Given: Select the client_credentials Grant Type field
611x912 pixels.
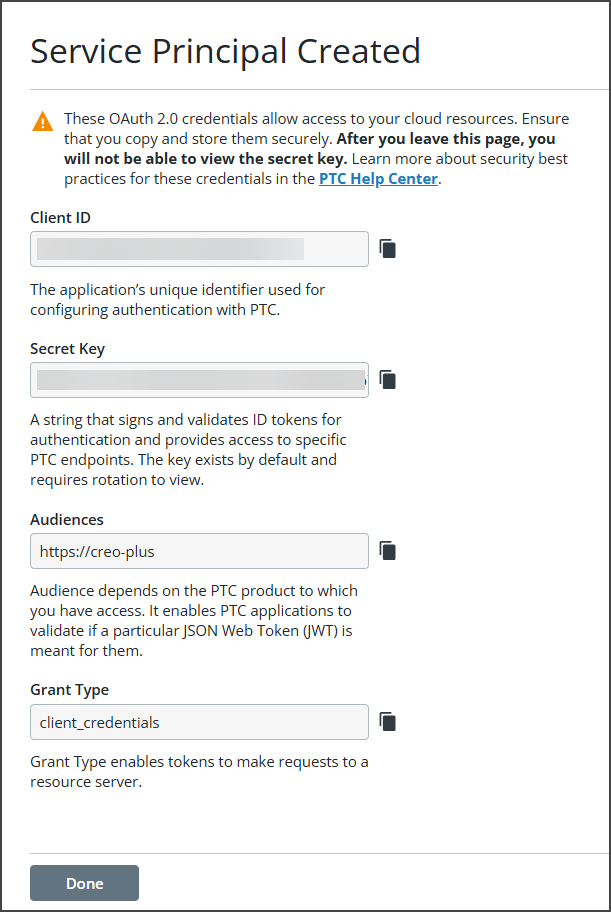Looking at the screenshot, I should point(199,722).
